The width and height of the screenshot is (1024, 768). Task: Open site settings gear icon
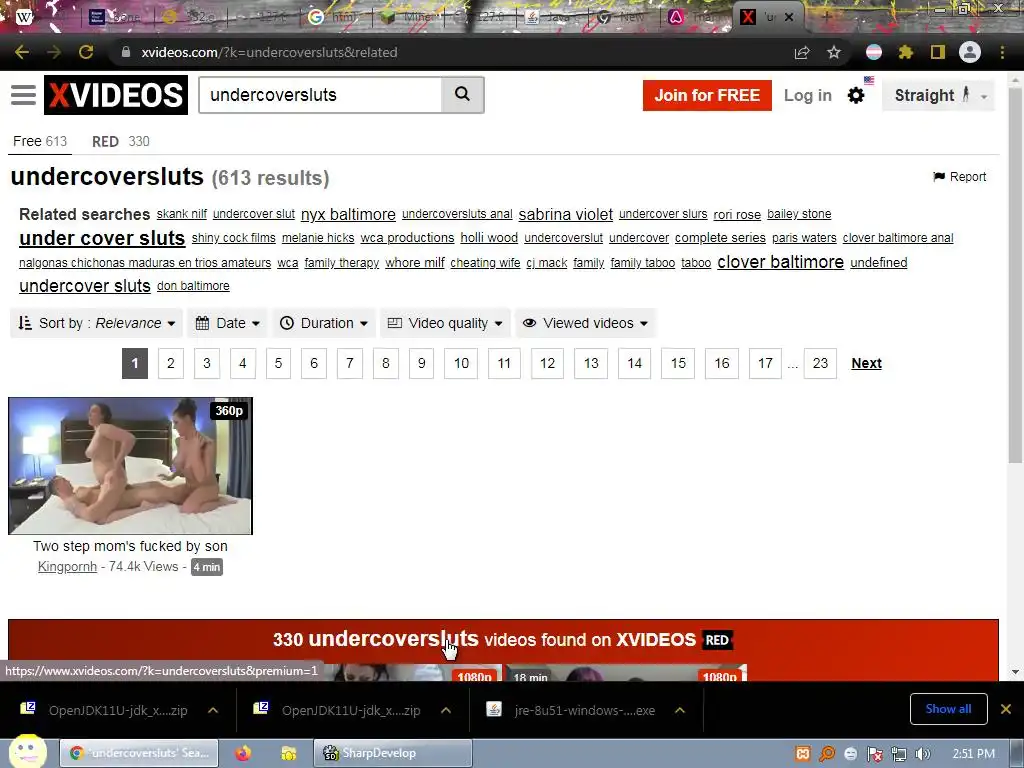tap(856, 95)
